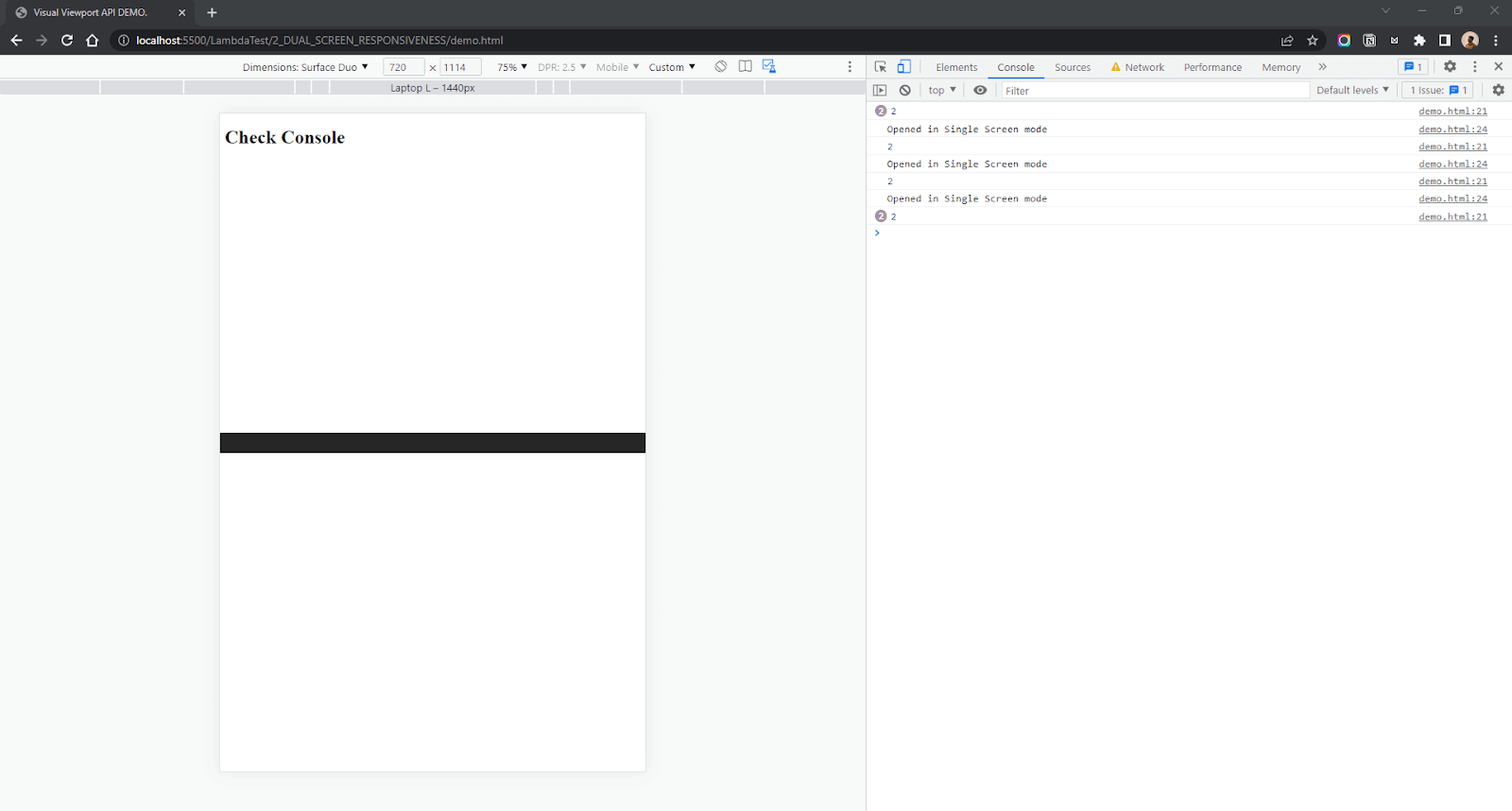Open console settings gear icon
This screenshot has height=811, width=1512.
(1498, 90)
